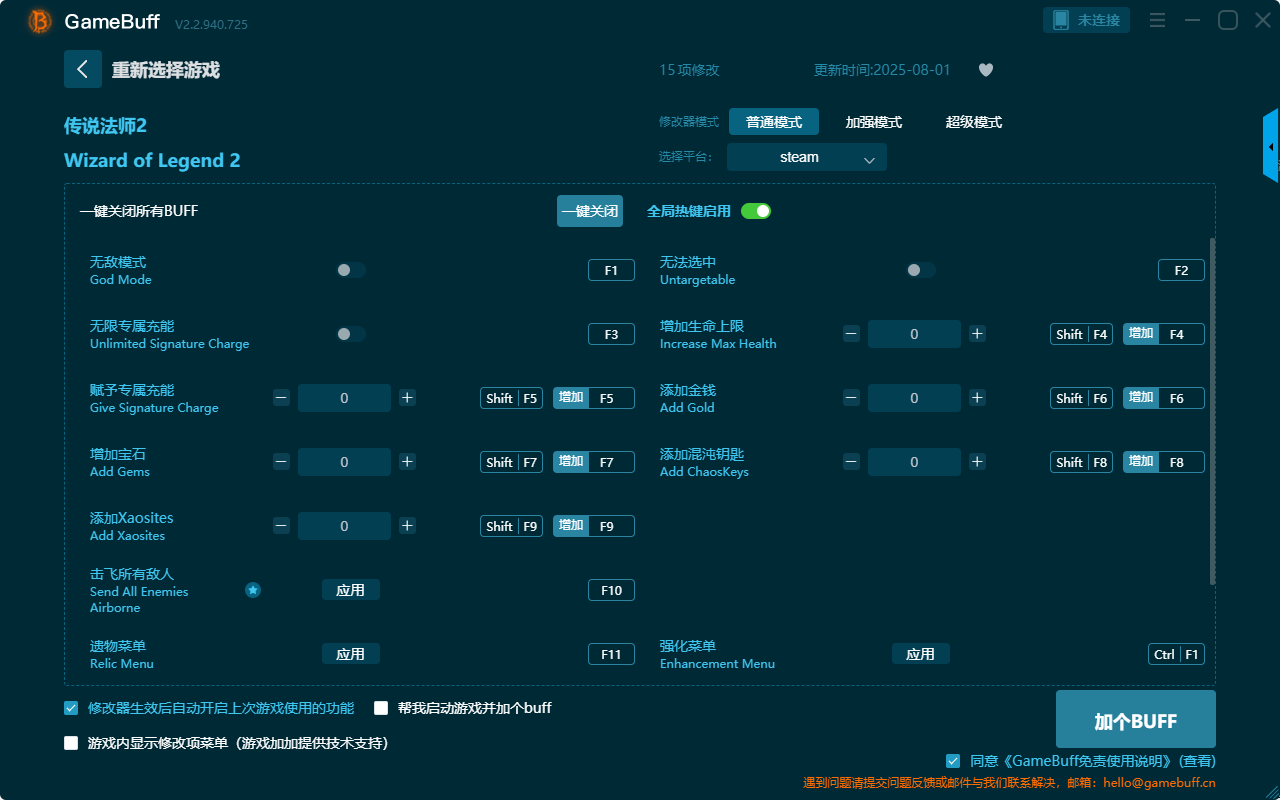Click plus for Add Xaosites
The image size is (1280, 800).
(407, 526)
